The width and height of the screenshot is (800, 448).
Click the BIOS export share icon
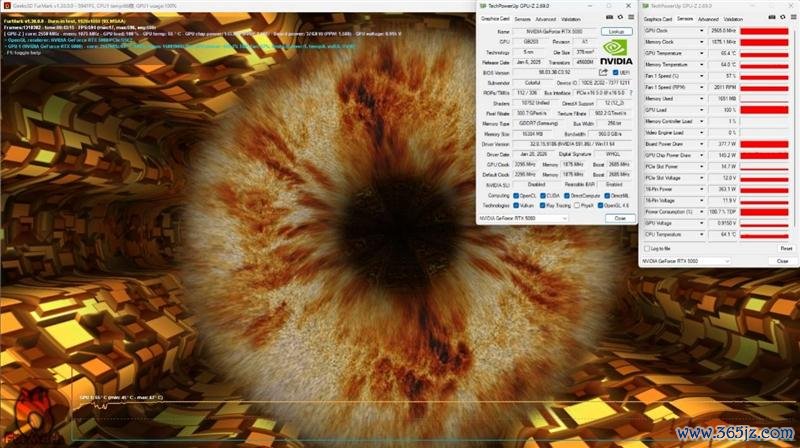point(603,72)
